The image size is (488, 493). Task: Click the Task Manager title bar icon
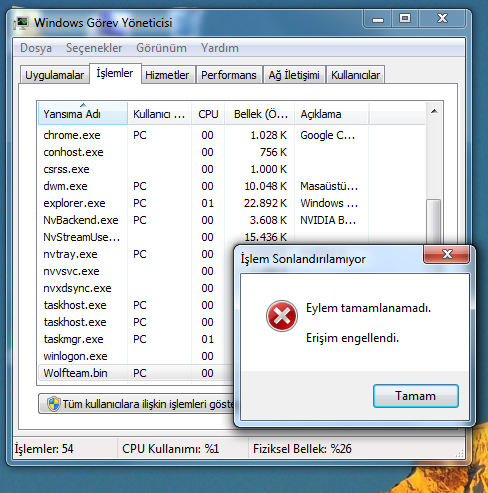(x=21, y=23)
